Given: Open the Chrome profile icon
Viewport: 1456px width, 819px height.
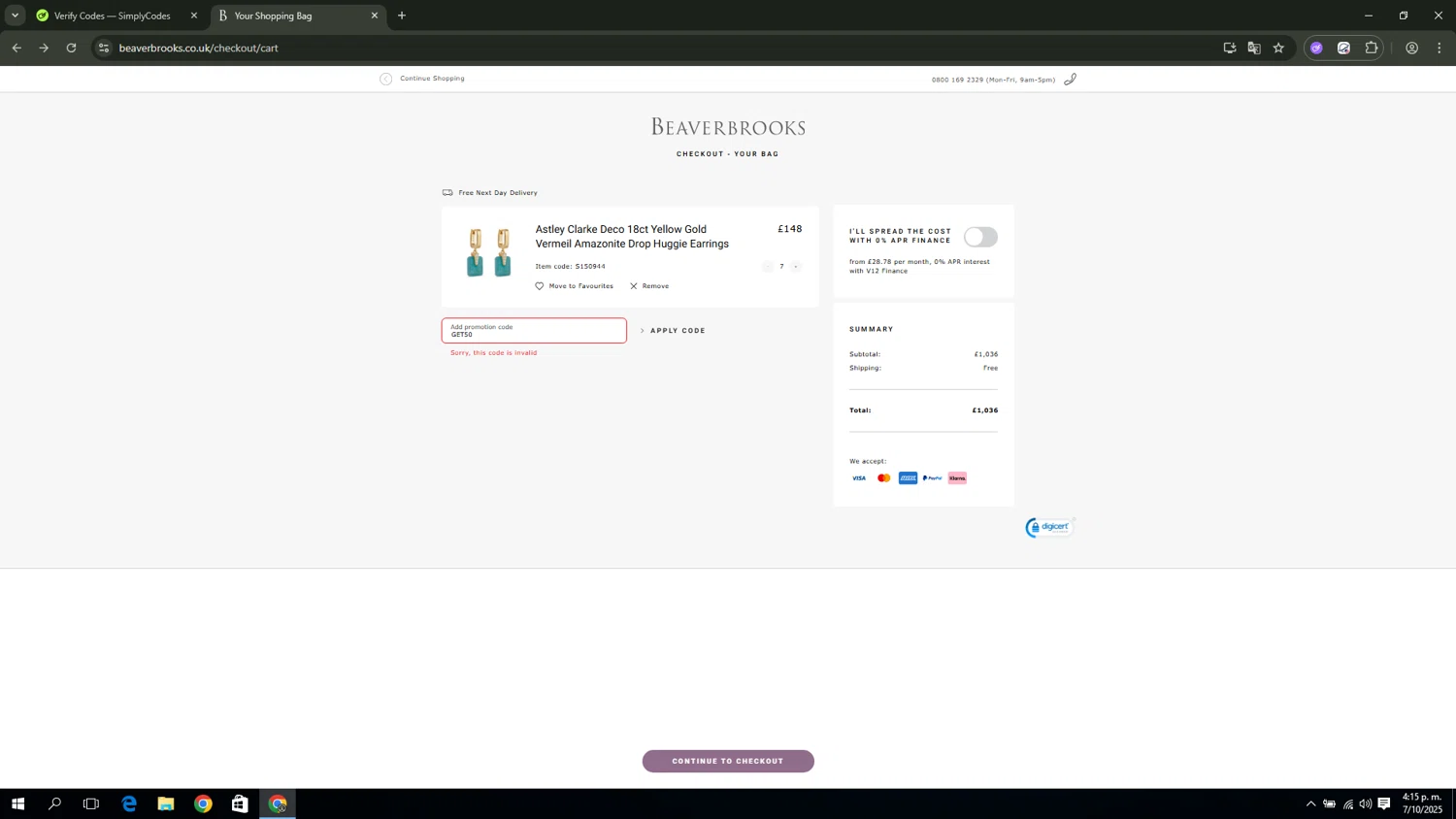Looking at the screenshot, I should coord(1412,48).
